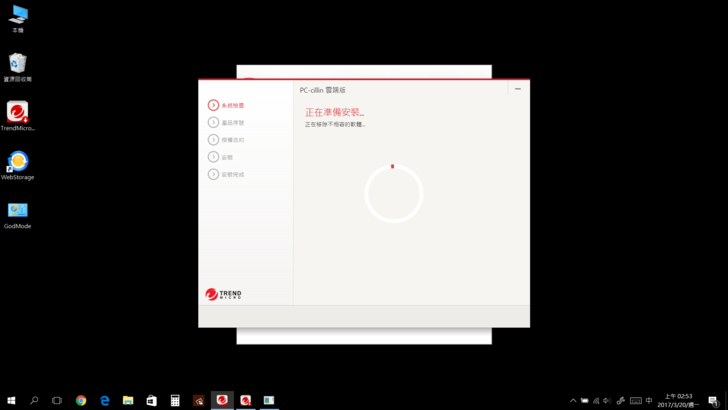Open the Wi-Fi network tray icon
Viewport: 728px width, 410px height.
click(596, 400)
